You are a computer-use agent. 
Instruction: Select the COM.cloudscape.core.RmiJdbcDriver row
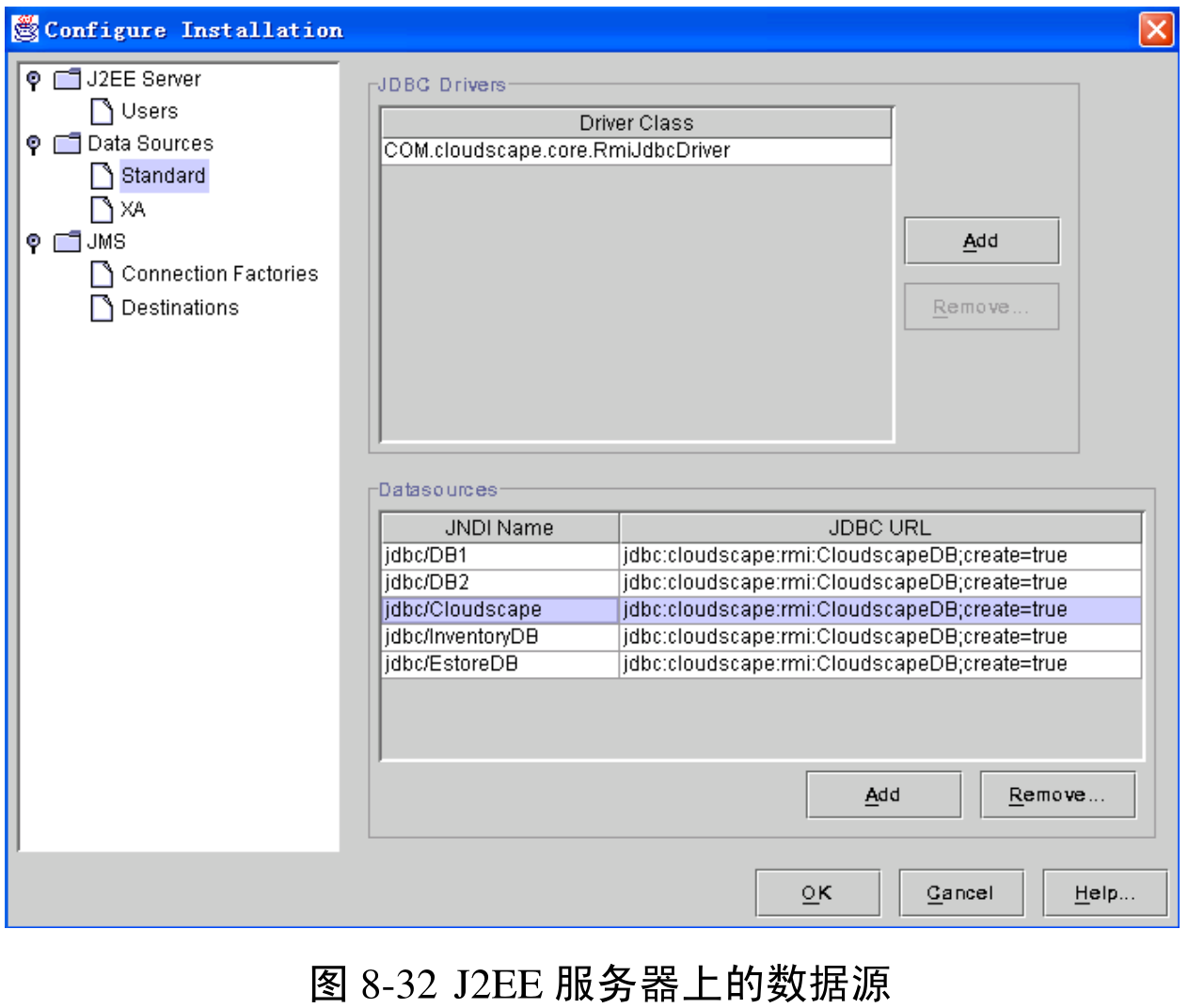(555, 150)
